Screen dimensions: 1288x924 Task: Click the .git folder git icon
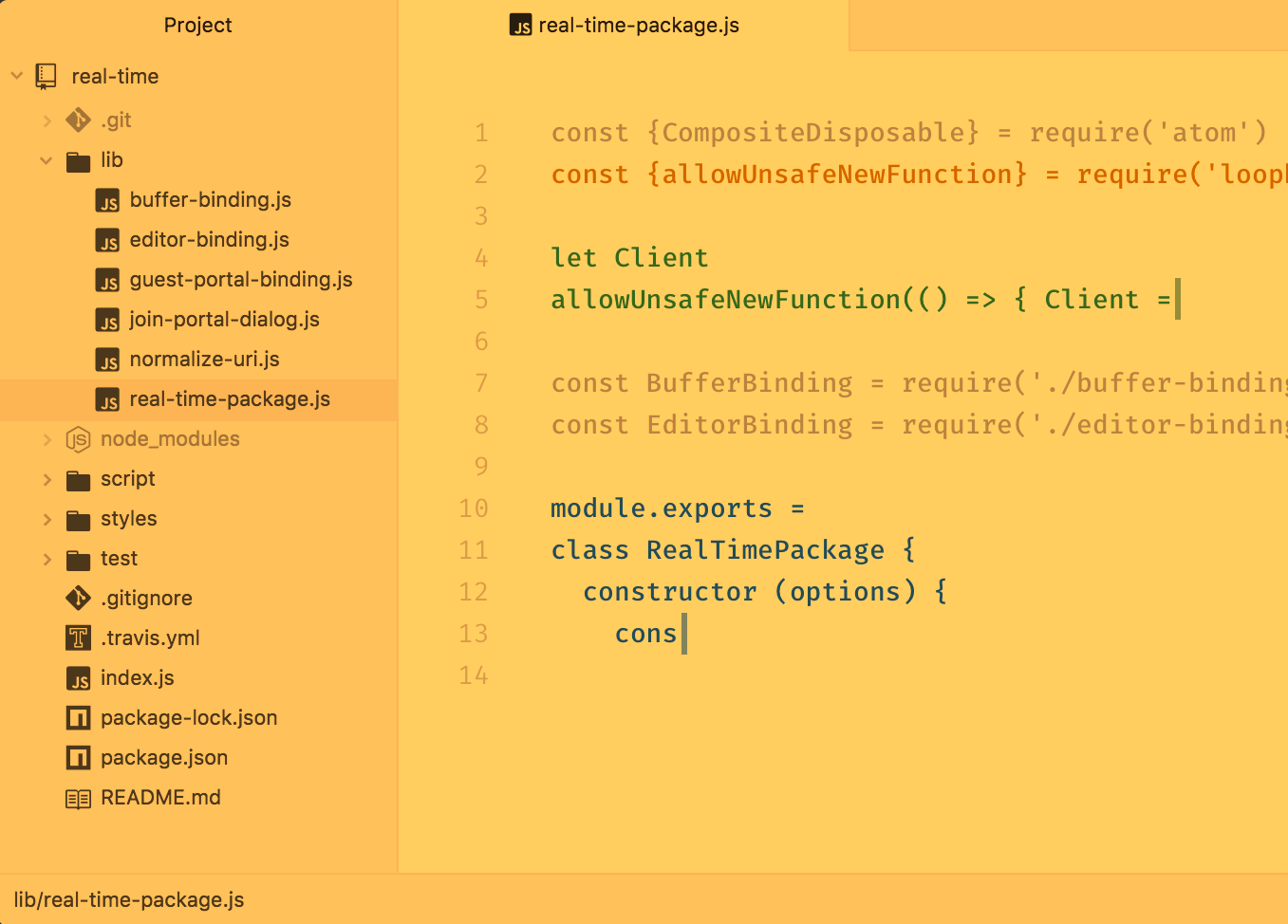tap(78, 120)
